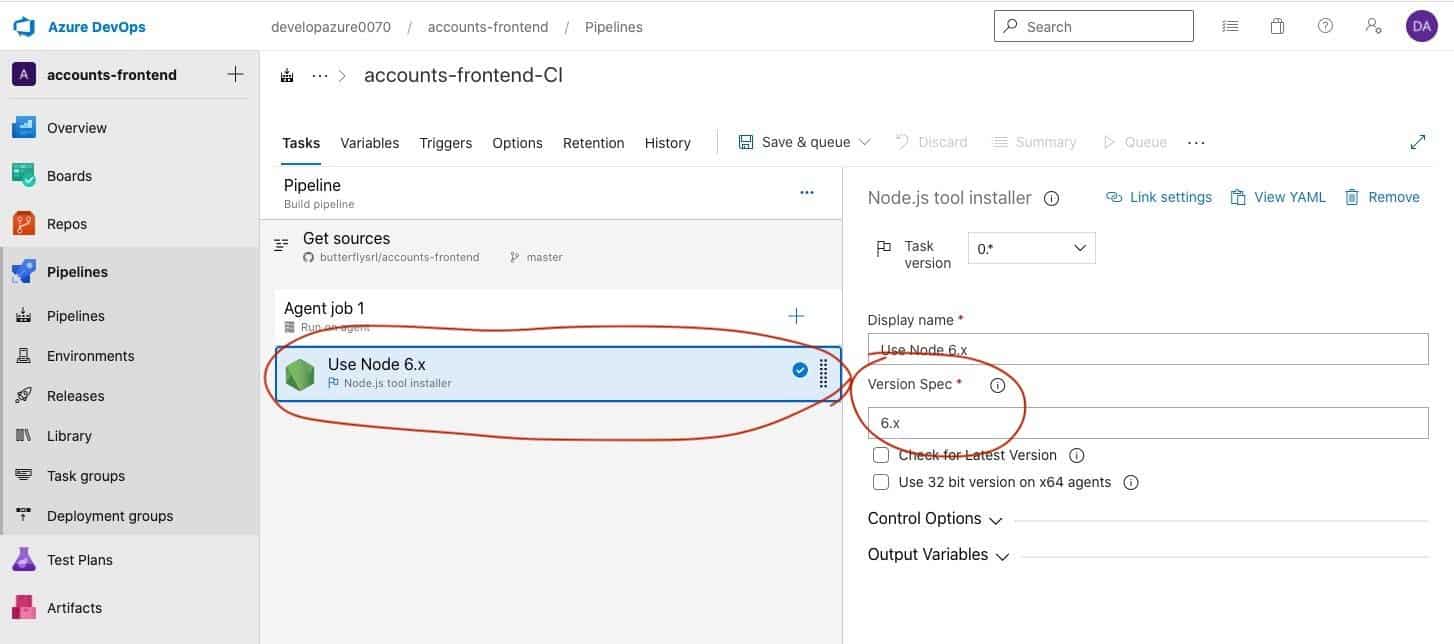Click the Link settings link
Viewport: 1454px width, 644px height.
(1159, 197)
